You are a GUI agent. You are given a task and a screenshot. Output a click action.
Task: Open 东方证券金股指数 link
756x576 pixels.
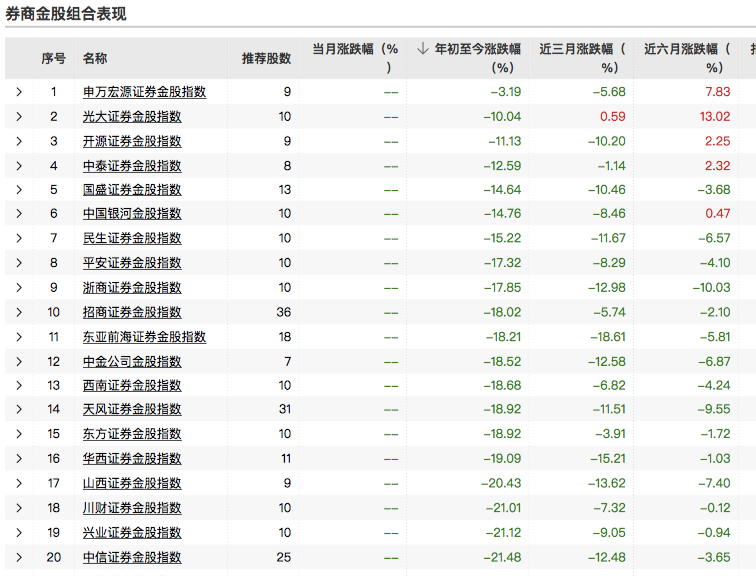132,434
